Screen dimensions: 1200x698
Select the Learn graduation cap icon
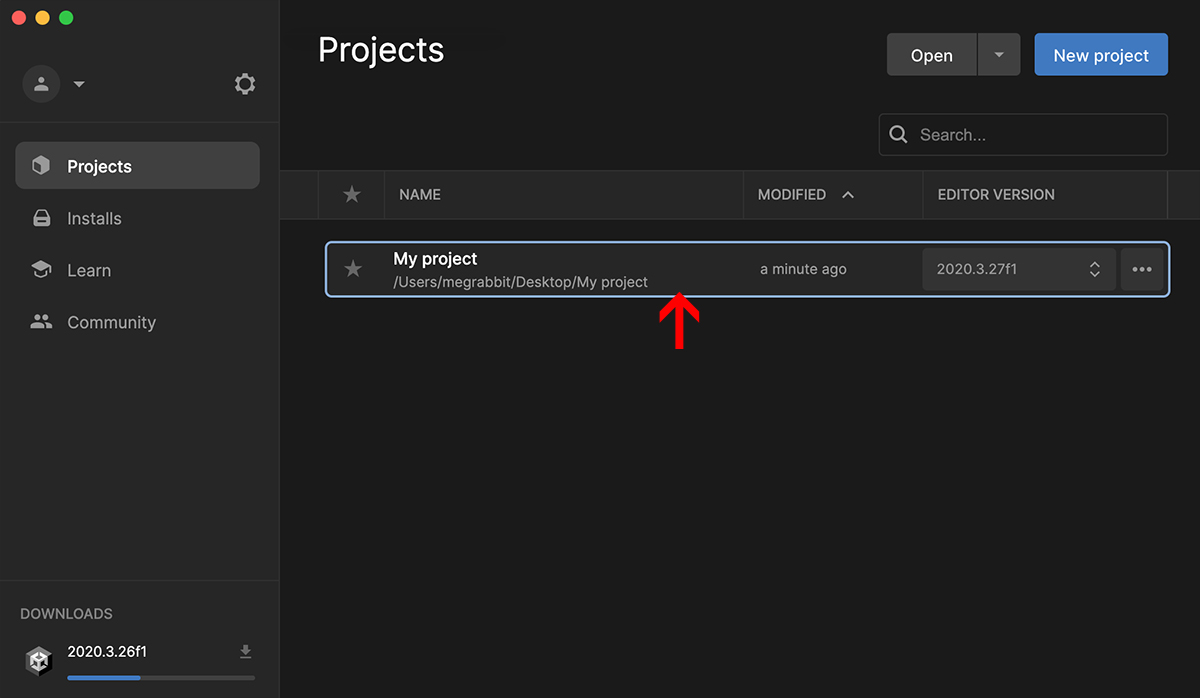(x=40, y=270)
